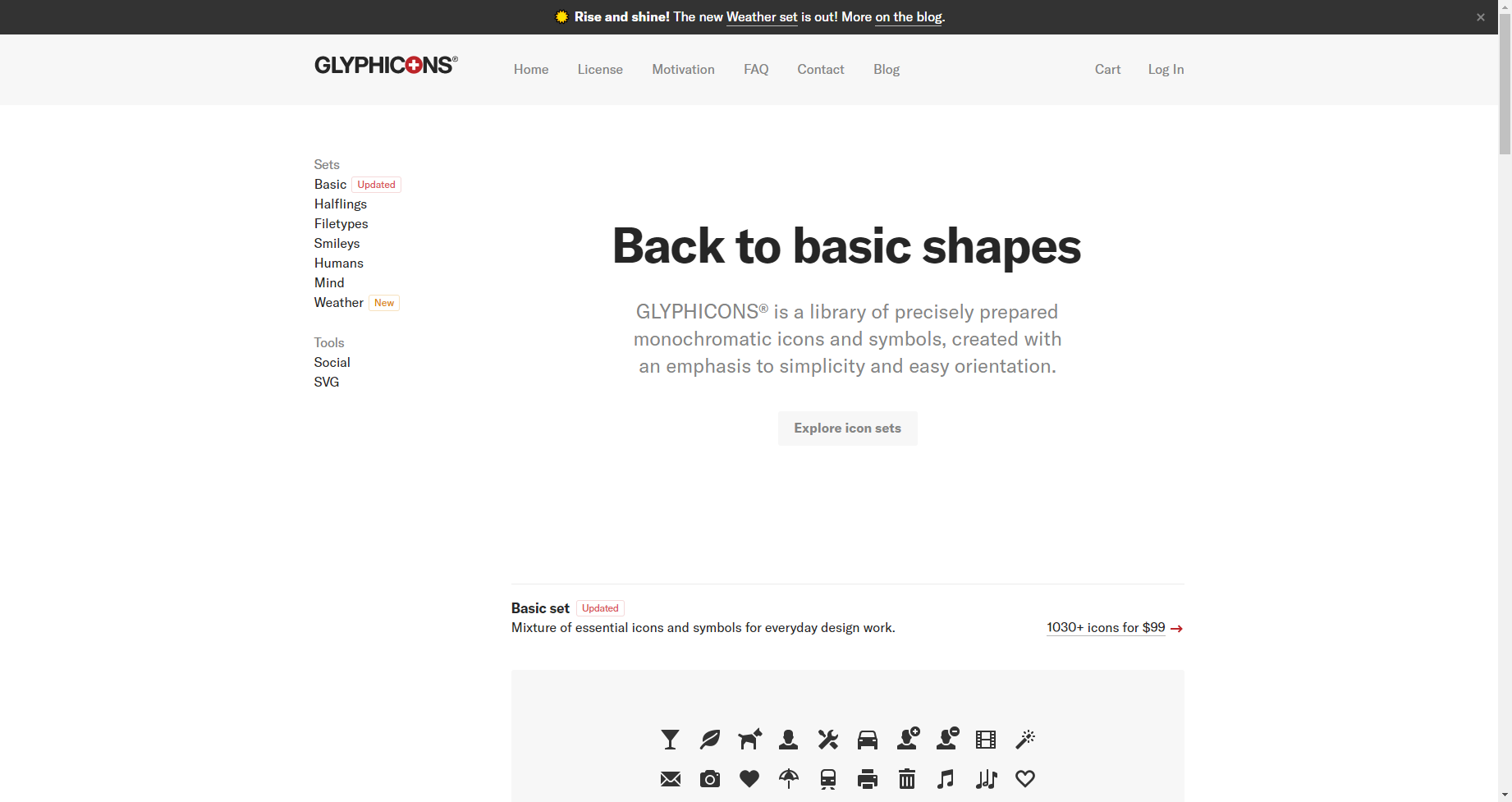Dismiss the announcement banner with the X
1512x802 pixels.
coord(1481,17)
